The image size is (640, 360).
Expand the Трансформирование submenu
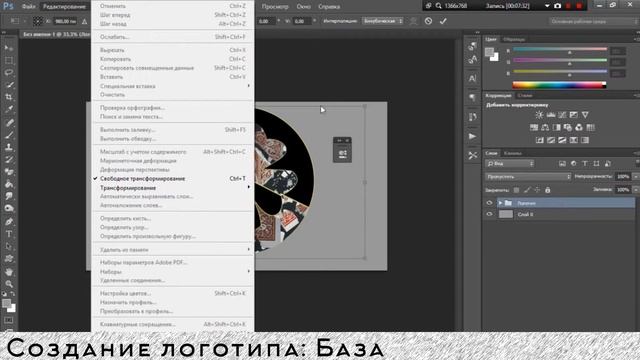(173, 188)
